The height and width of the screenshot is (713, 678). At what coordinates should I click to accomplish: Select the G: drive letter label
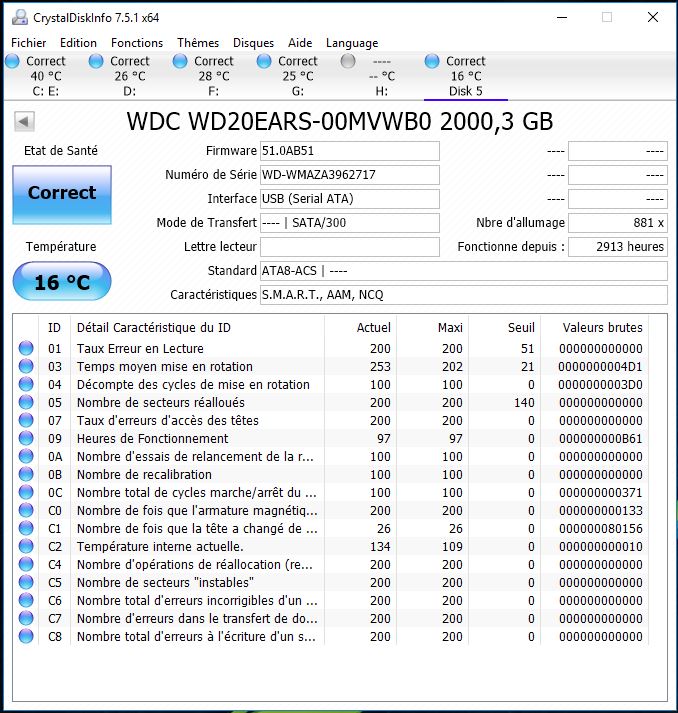[298, 91]
